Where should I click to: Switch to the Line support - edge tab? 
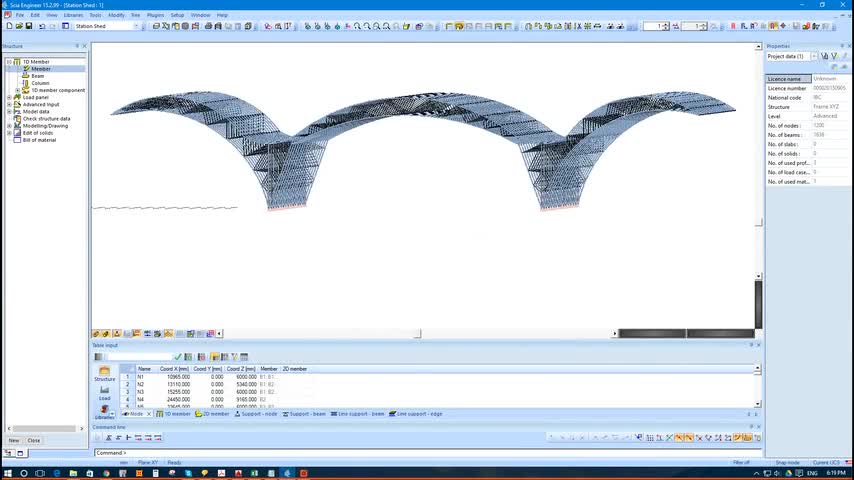tap(416, 414)
